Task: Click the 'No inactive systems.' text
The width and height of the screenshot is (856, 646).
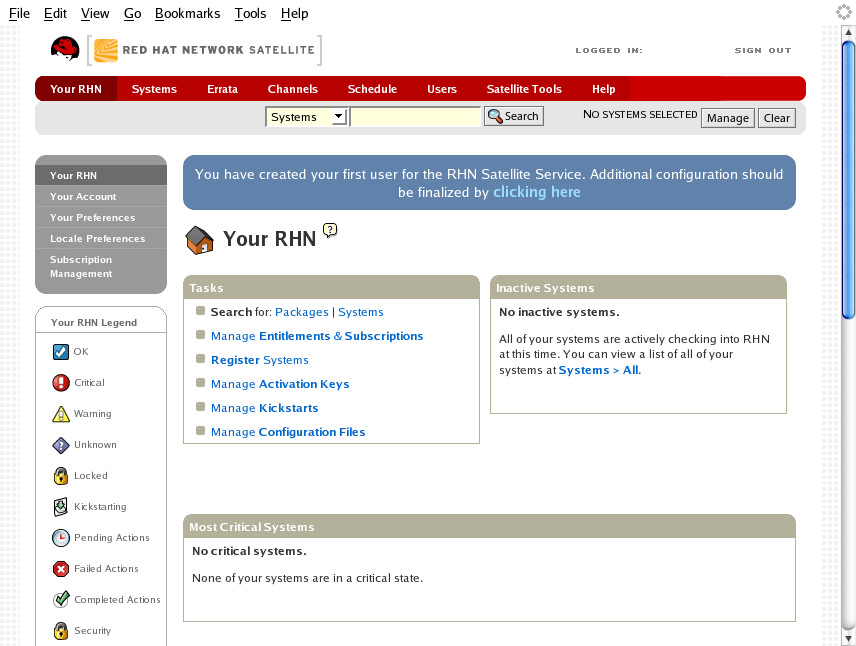Action: (559, 312)
